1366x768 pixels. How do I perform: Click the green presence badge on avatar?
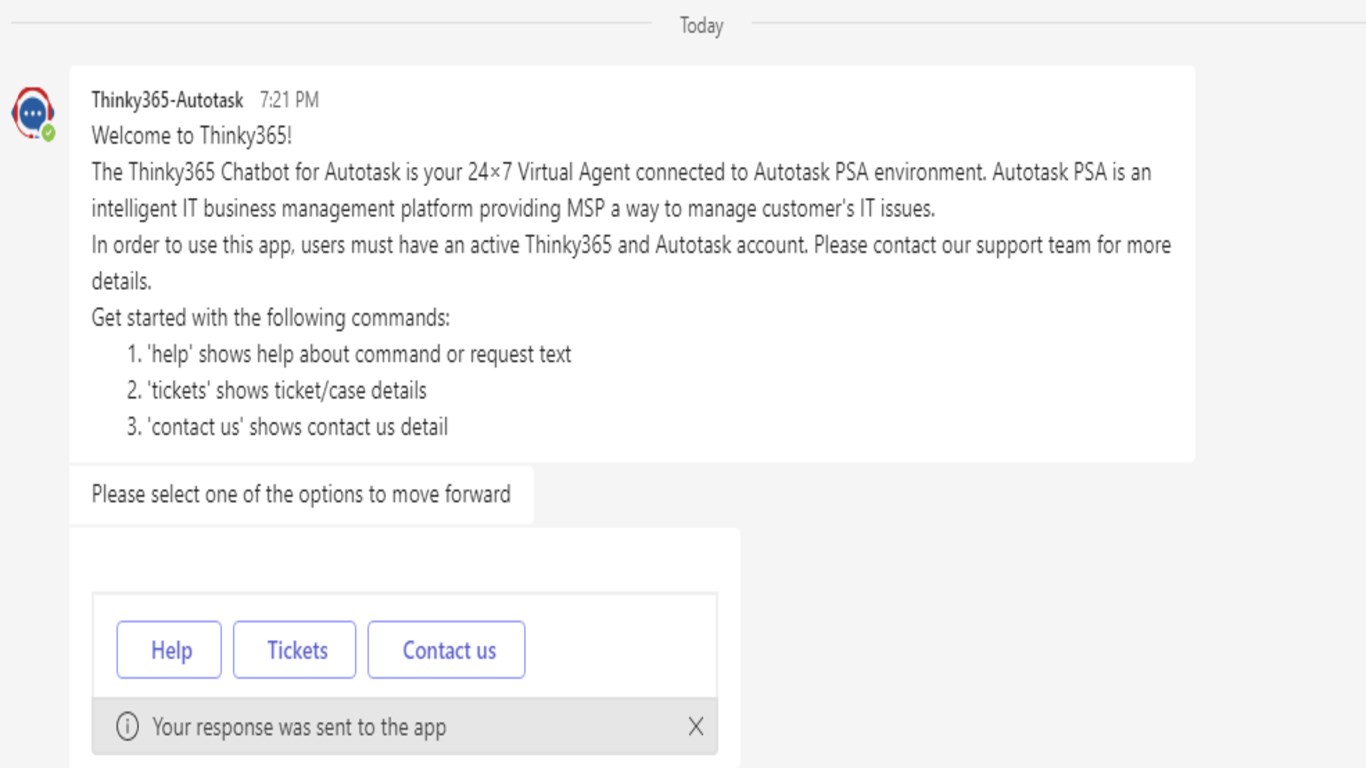coord(48,133)
